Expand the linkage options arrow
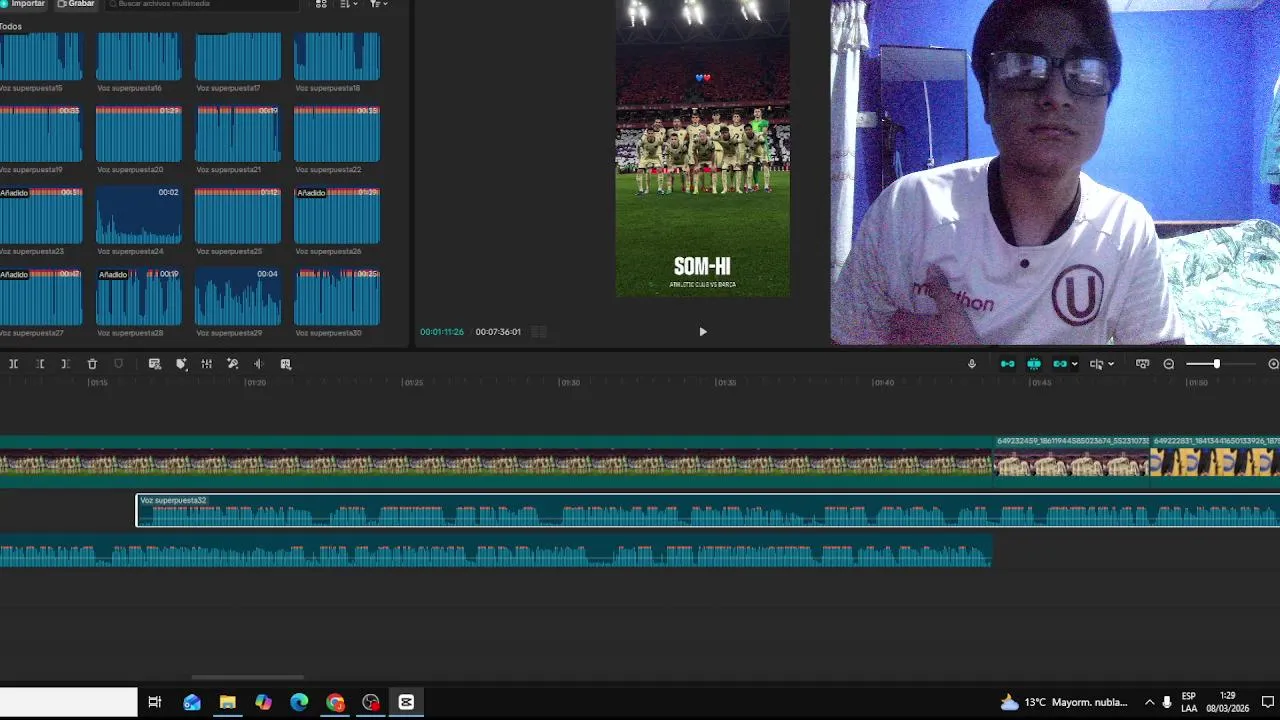Viewport: 1280px width, 720px height. [1075, 364]
